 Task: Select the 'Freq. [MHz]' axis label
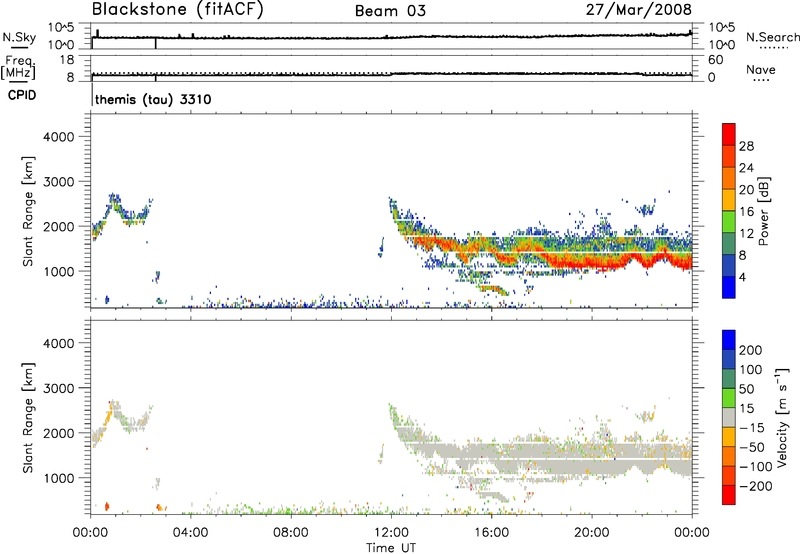pyautogui.click(x=18, y=68)
